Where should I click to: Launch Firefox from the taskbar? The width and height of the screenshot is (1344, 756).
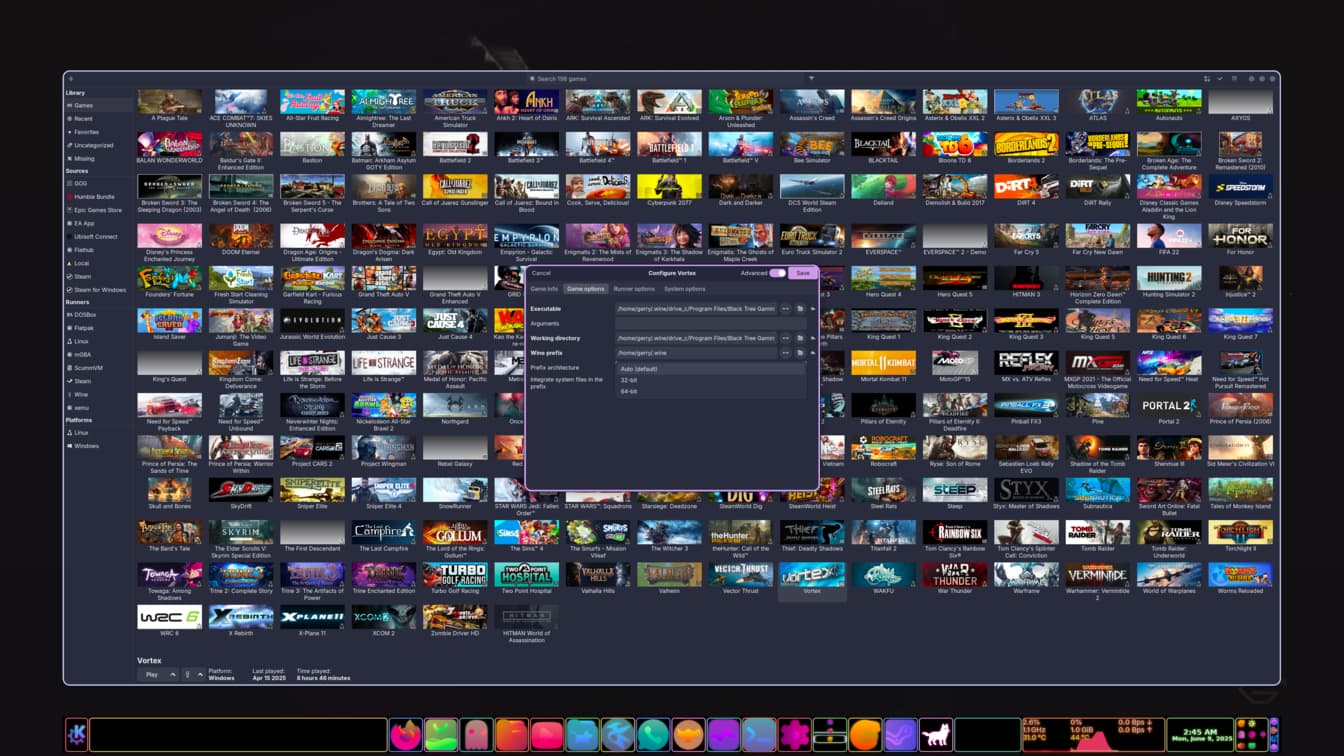[405, 735]
